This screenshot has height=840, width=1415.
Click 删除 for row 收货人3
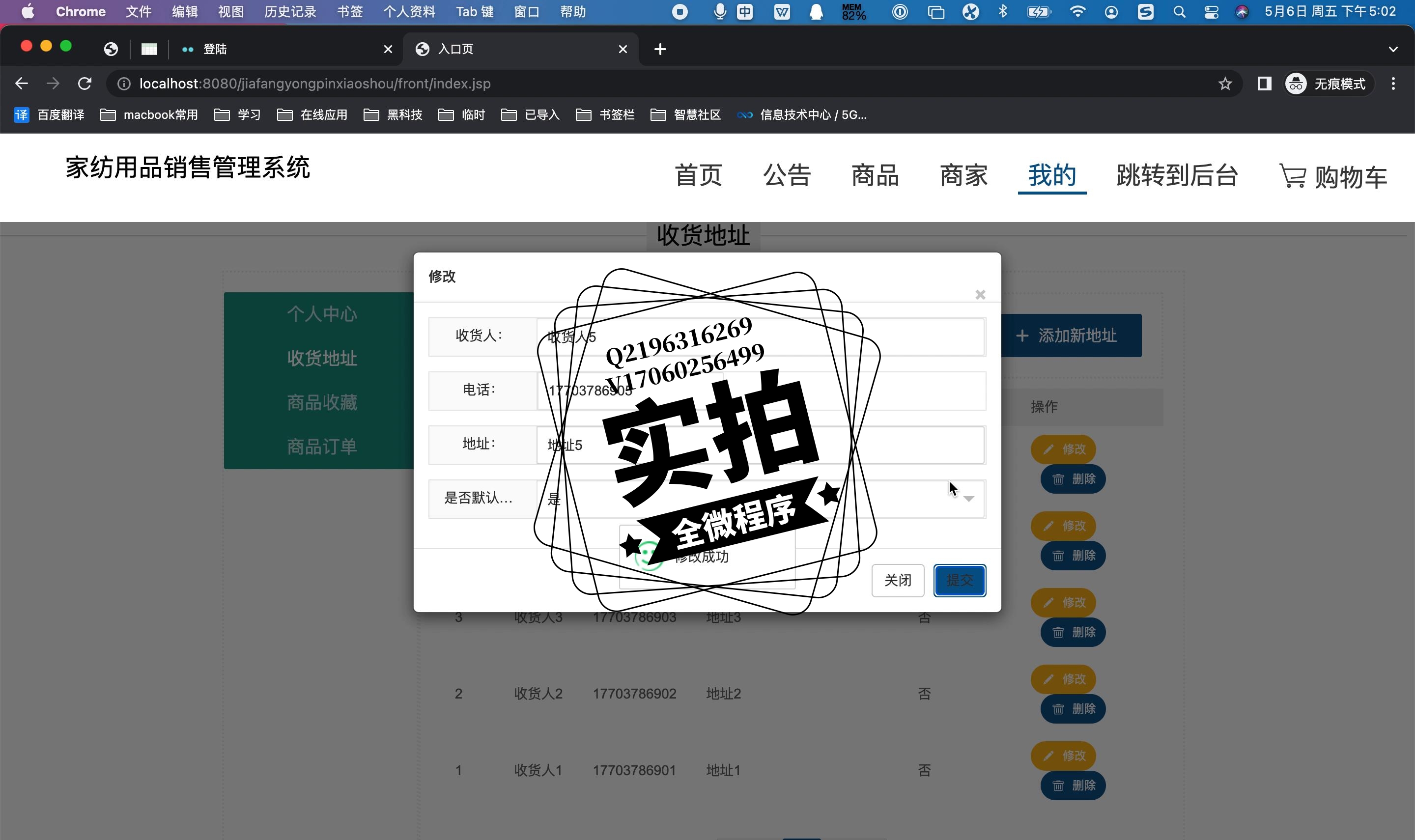(1073, 632)
